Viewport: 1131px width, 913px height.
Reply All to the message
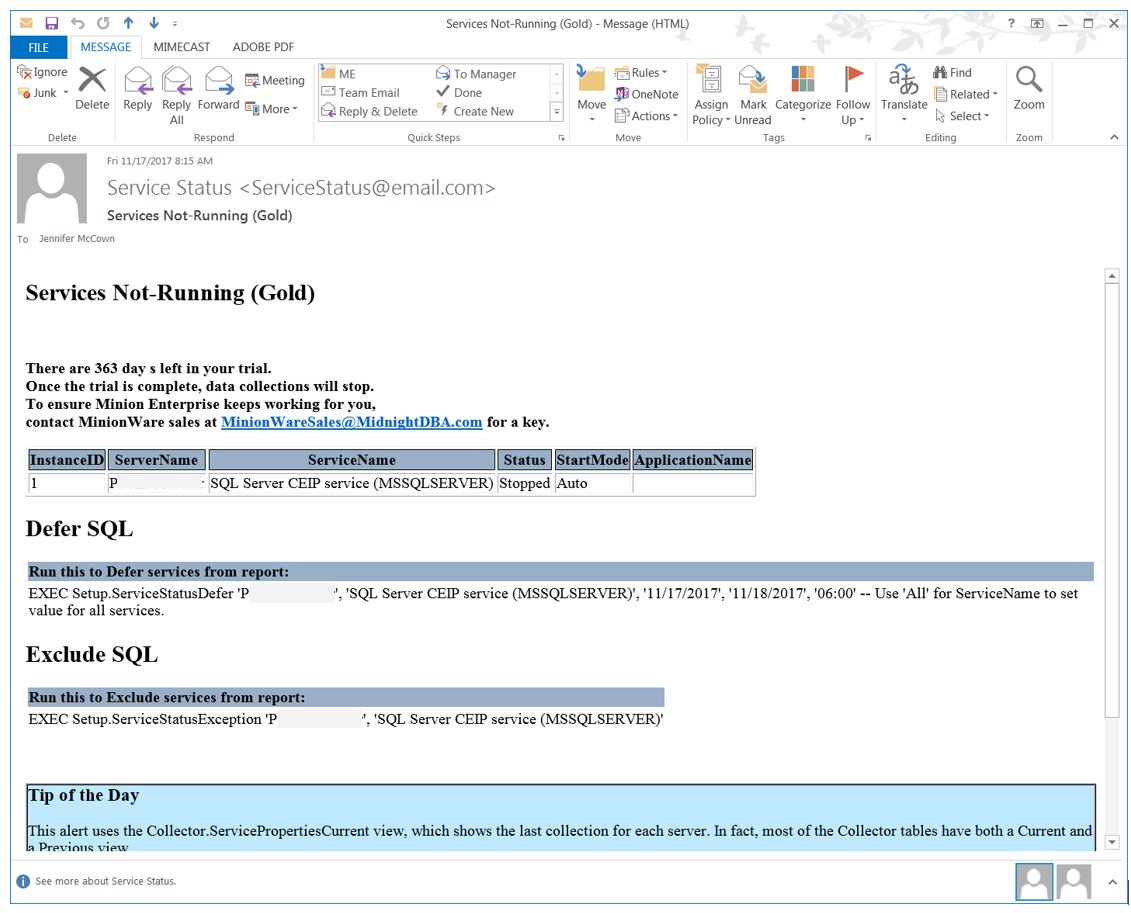[177, 95]
